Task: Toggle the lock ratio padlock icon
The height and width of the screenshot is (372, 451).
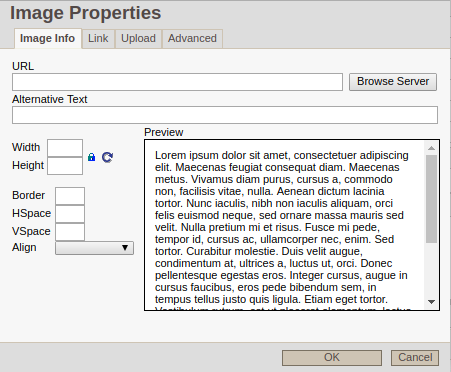Action: click(91, 157)
